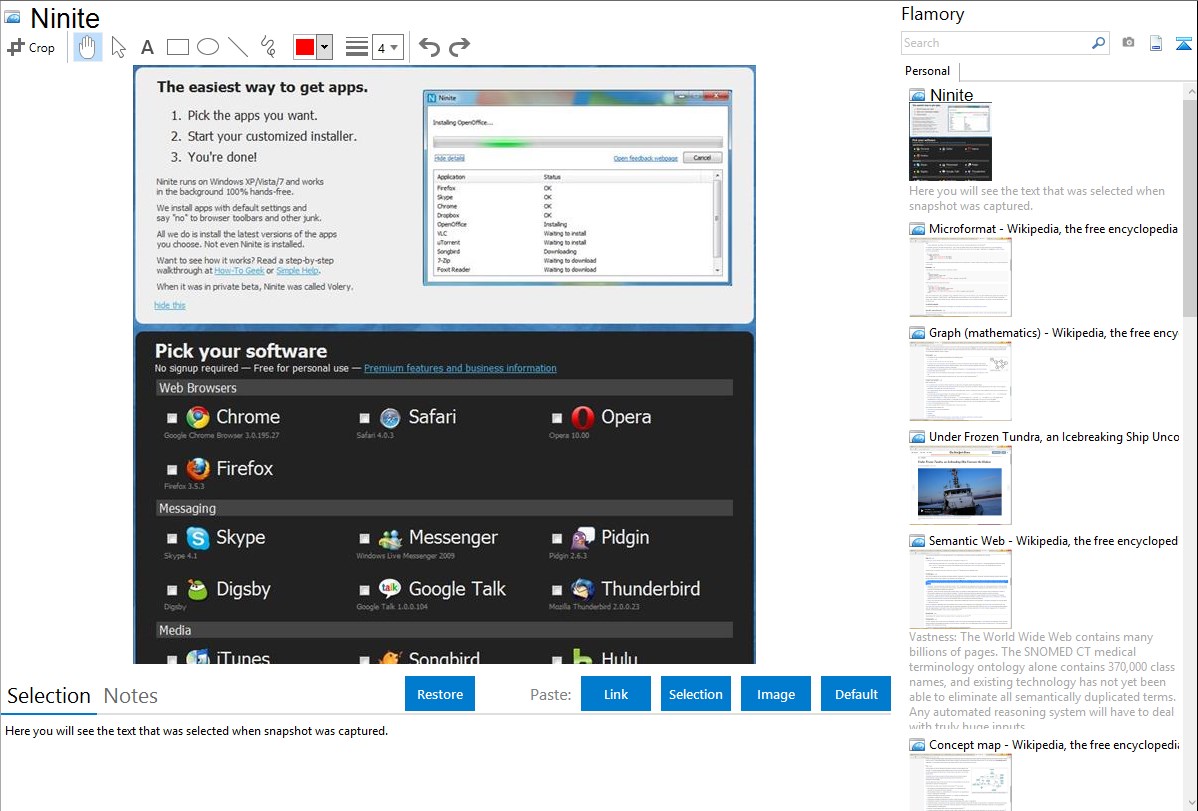Screen dimensions: 1198x811
Task: Click the blue collapse-to-top arrow icon
Action: tap(1183, 43)
